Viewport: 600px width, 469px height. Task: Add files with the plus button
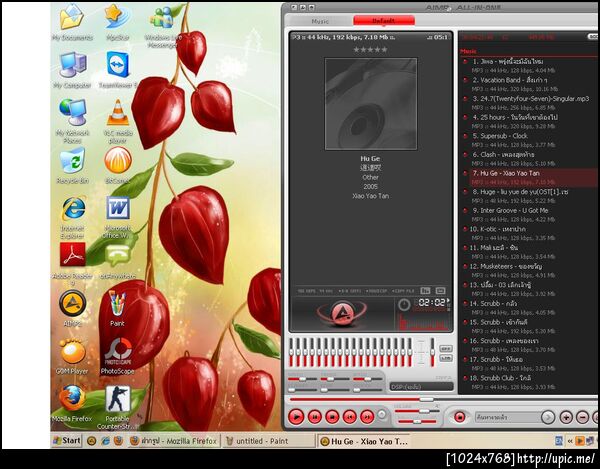tap(566, 417)
